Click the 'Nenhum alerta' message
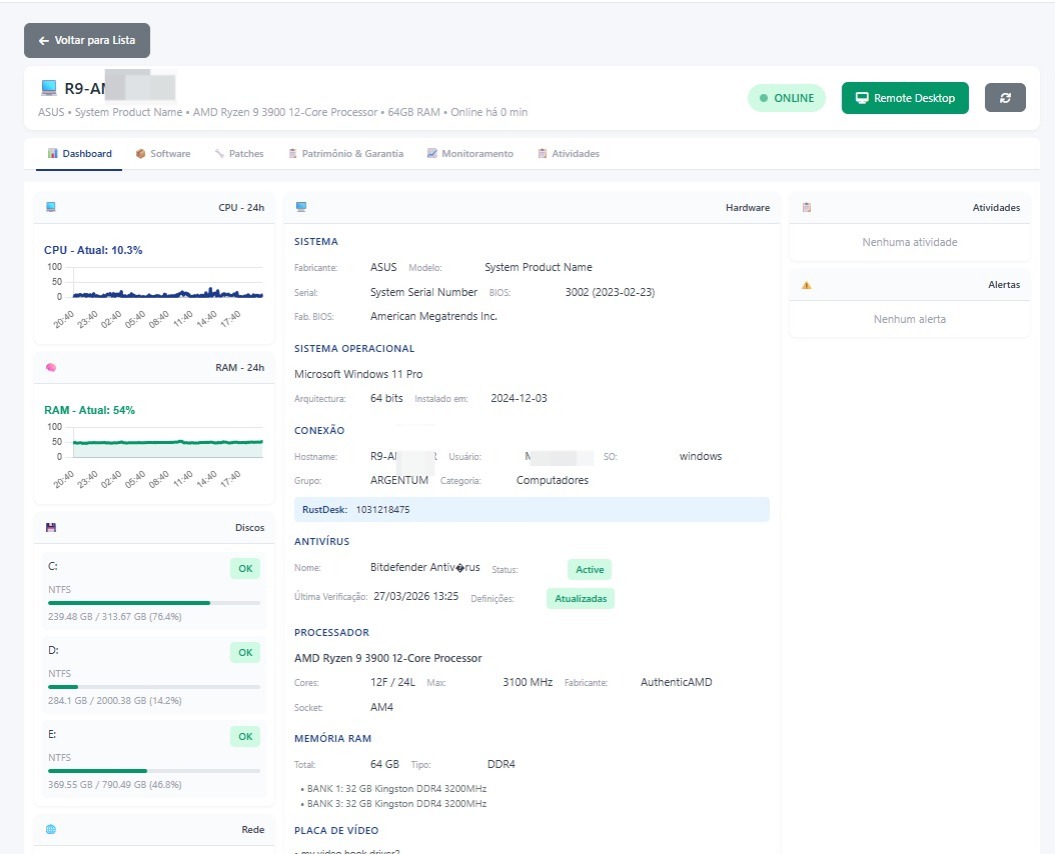The image size is (1055, 854). click(x=910, y=319)
